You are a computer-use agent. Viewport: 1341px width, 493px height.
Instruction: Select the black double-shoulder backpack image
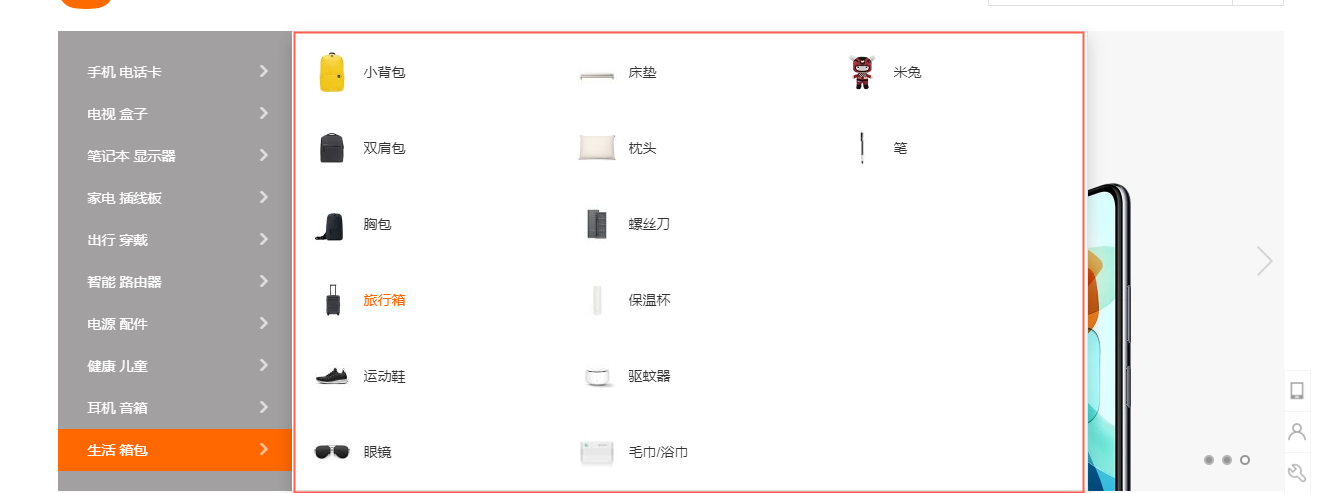tap(332, 148)
